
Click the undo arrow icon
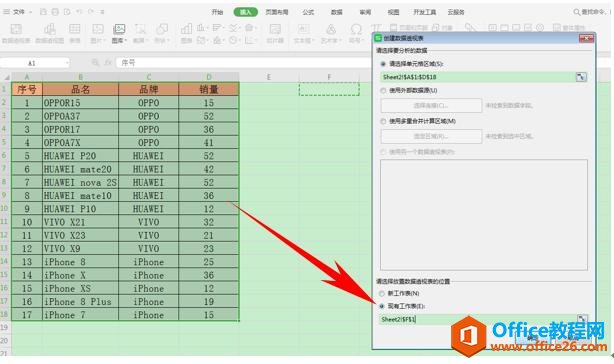tap(79, 12)
